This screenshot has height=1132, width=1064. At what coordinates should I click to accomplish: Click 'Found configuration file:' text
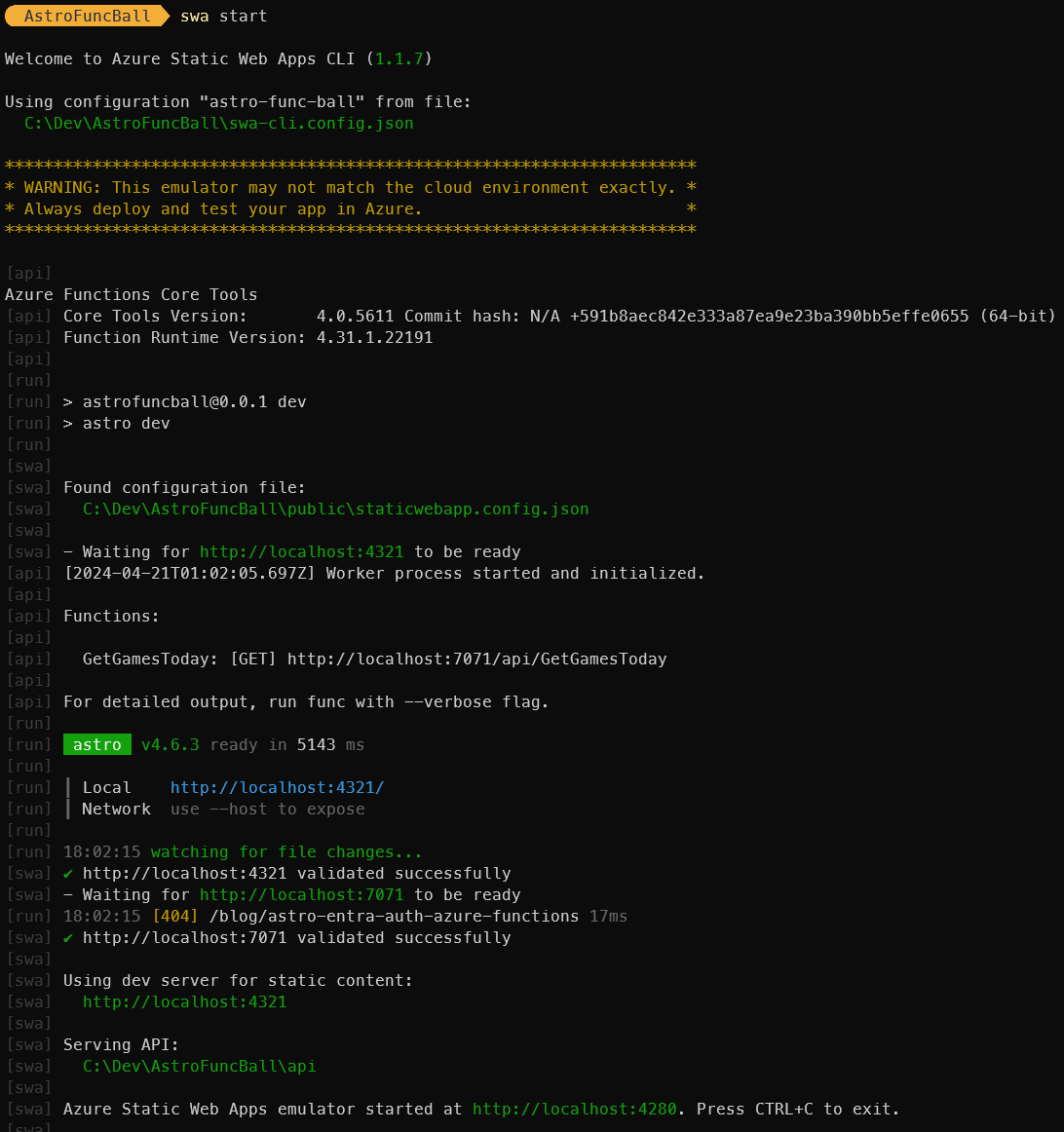pos(184,488)
